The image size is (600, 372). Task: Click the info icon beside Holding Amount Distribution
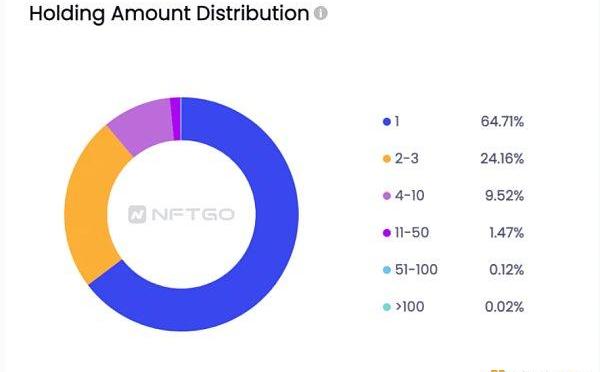[x=321, y=13]
